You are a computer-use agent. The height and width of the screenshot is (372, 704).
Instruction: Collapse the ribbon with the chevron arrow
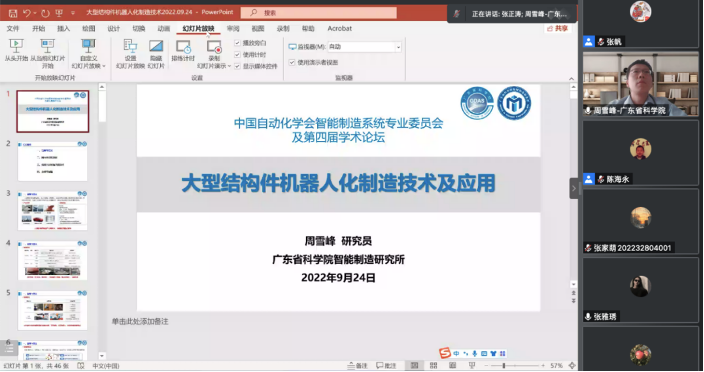572,79
